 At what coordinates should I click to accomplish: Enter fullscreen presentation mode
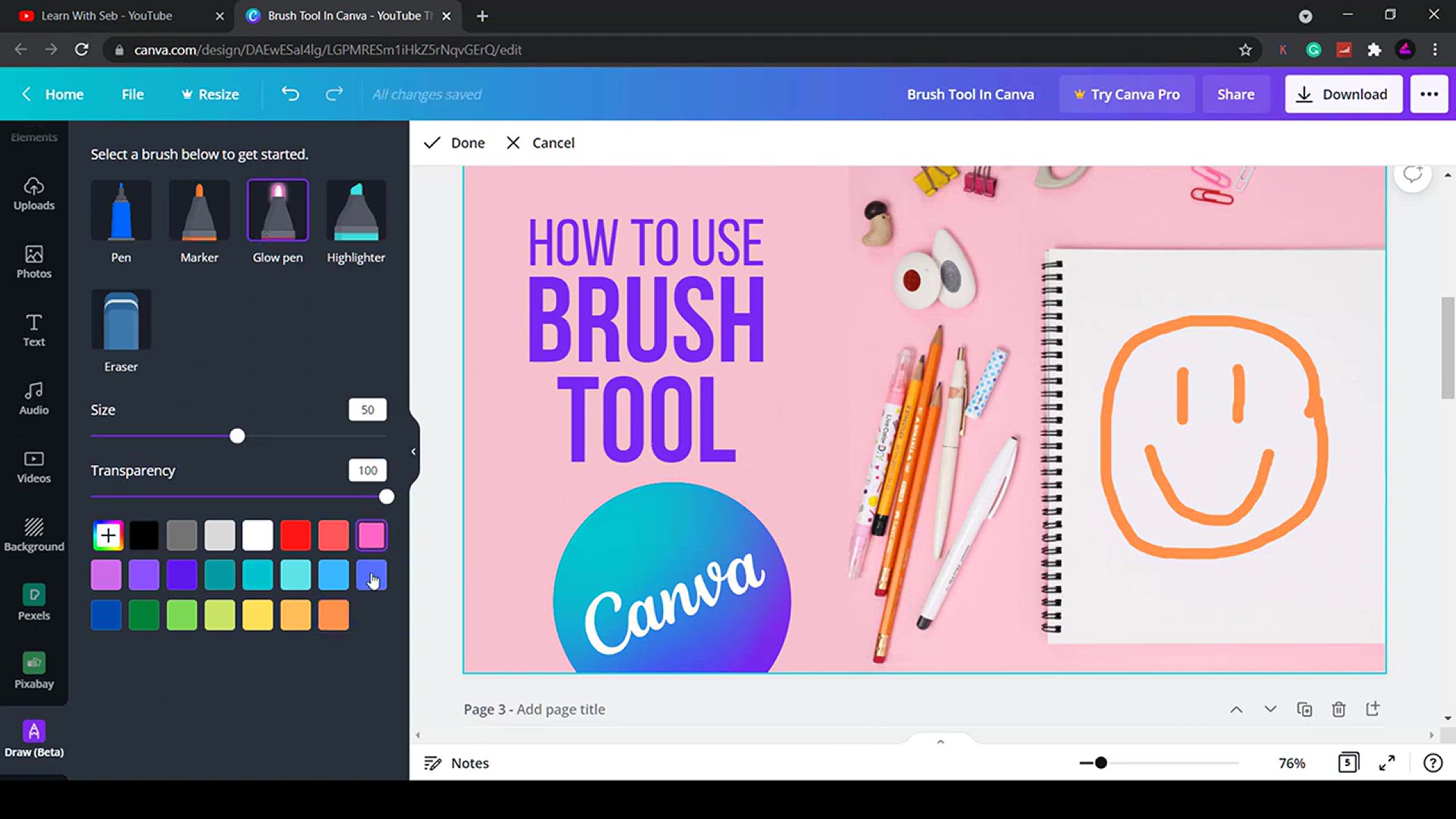click(1387, 763)
